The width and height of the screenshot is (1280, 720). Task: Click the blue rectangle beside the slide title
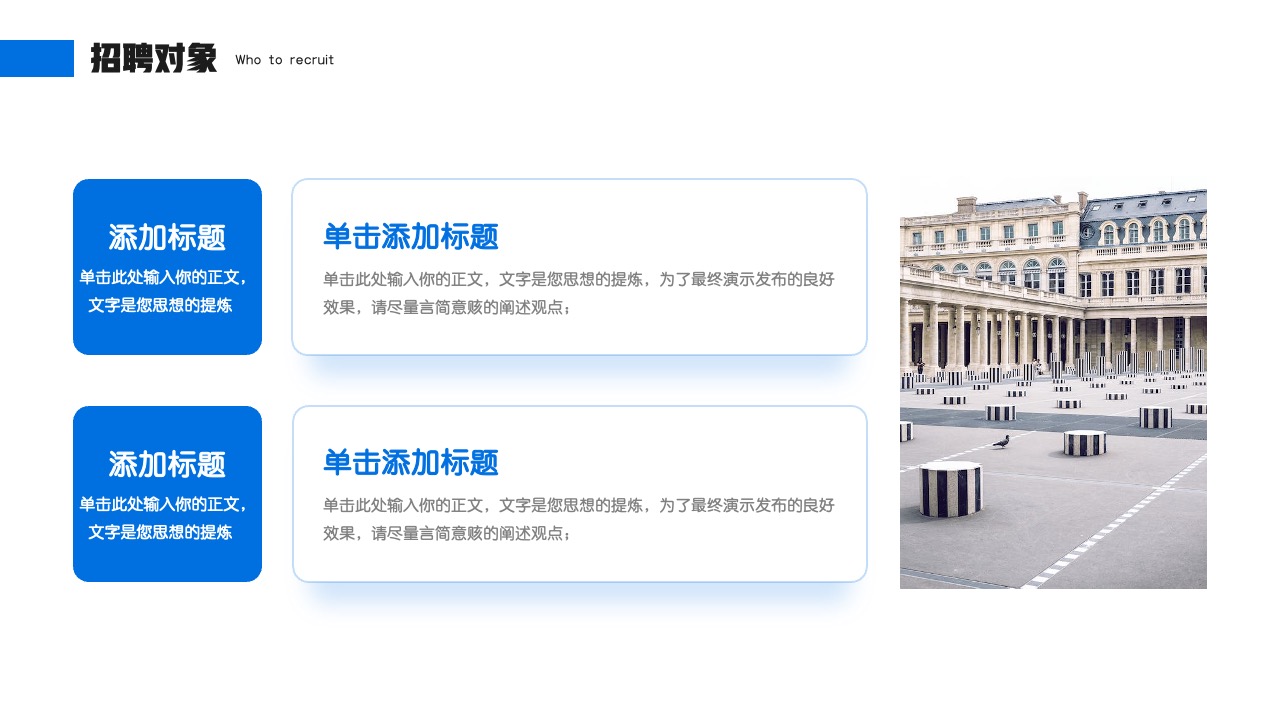point(37,58)
